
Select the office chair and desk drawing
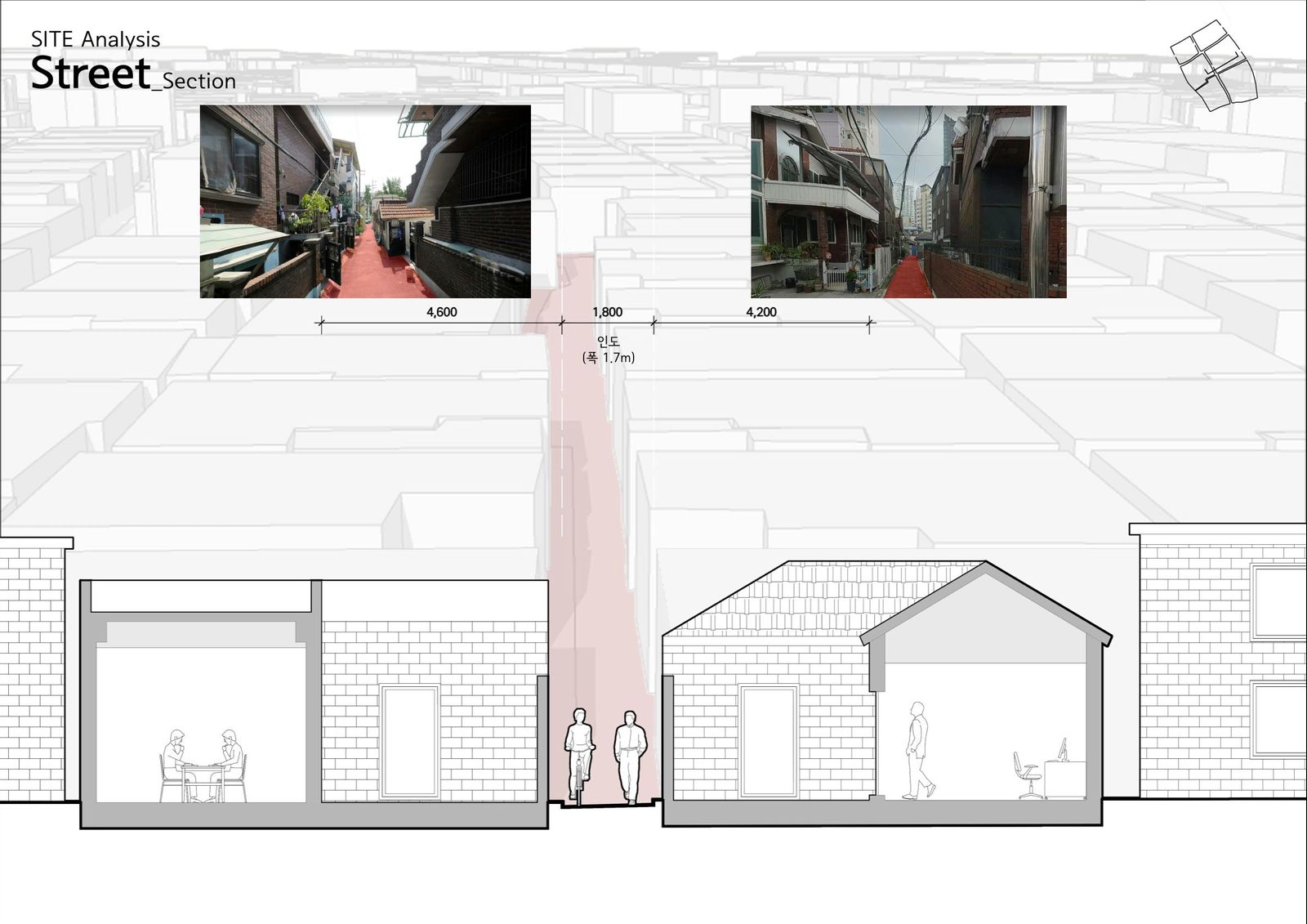coord(1050,768)
